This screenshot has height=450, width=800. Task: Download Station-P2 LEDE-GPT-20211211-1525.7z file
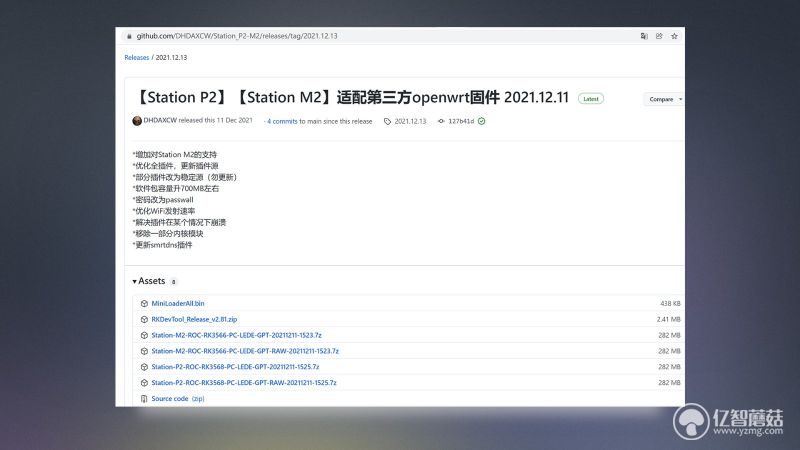[235, 367]
